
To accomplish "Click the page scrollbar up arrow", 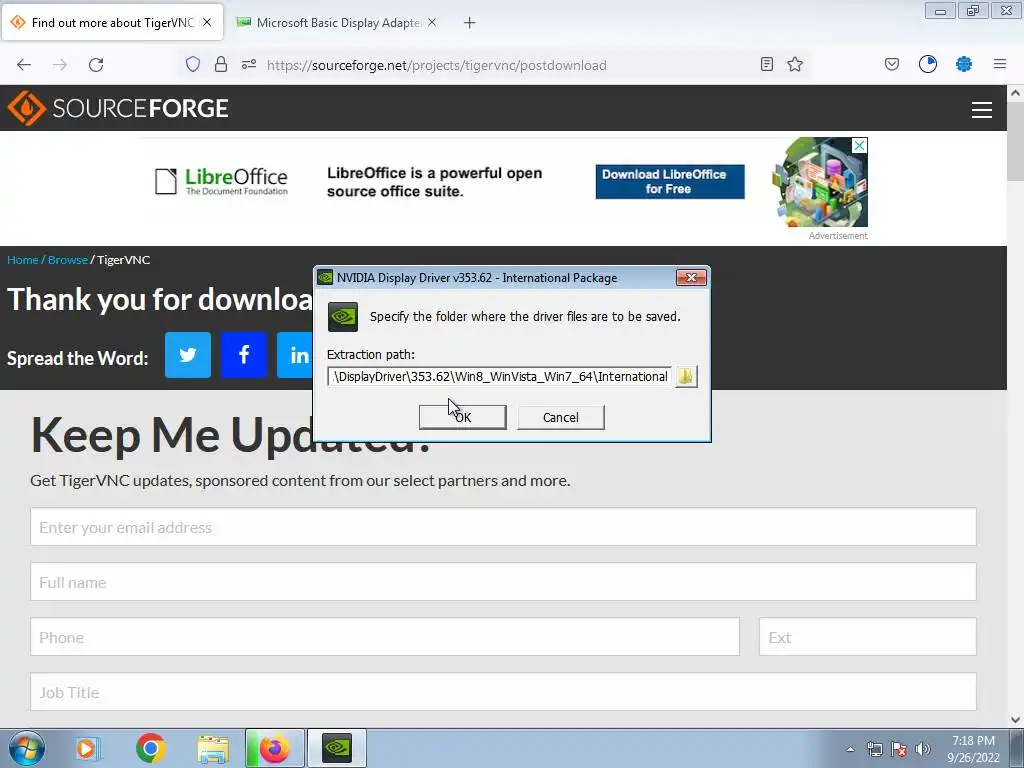I will [x=1016, y=93].
